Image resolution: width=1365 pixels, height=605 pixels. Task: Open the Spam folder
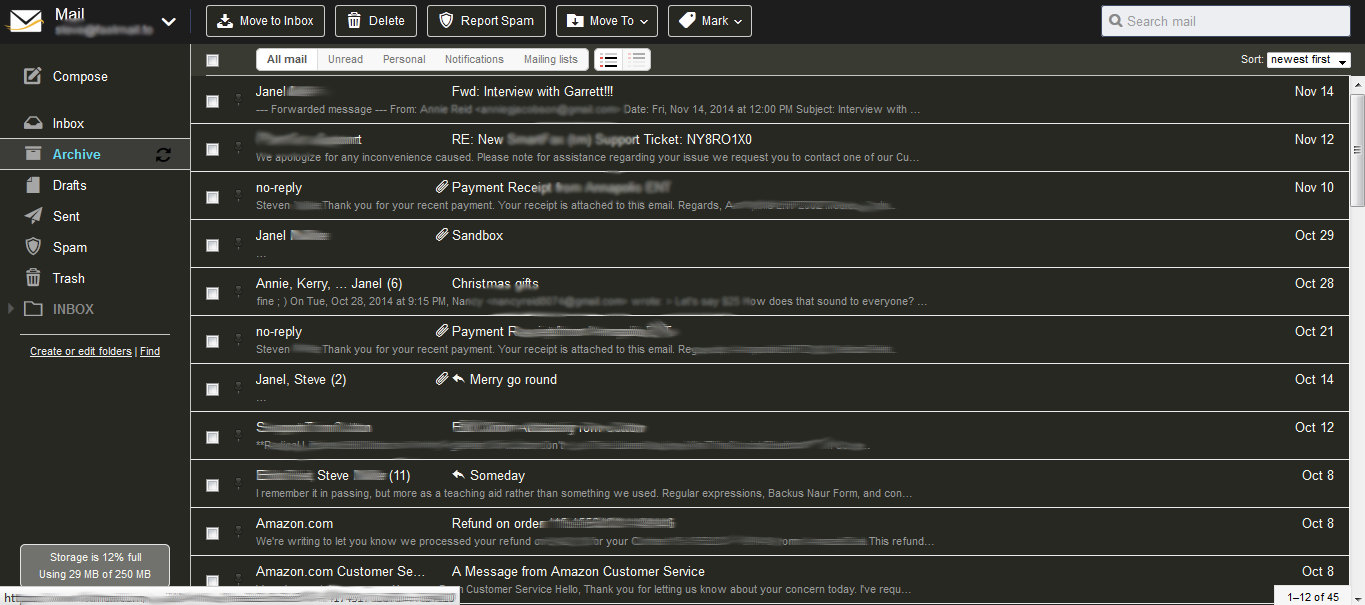(69, 247)
